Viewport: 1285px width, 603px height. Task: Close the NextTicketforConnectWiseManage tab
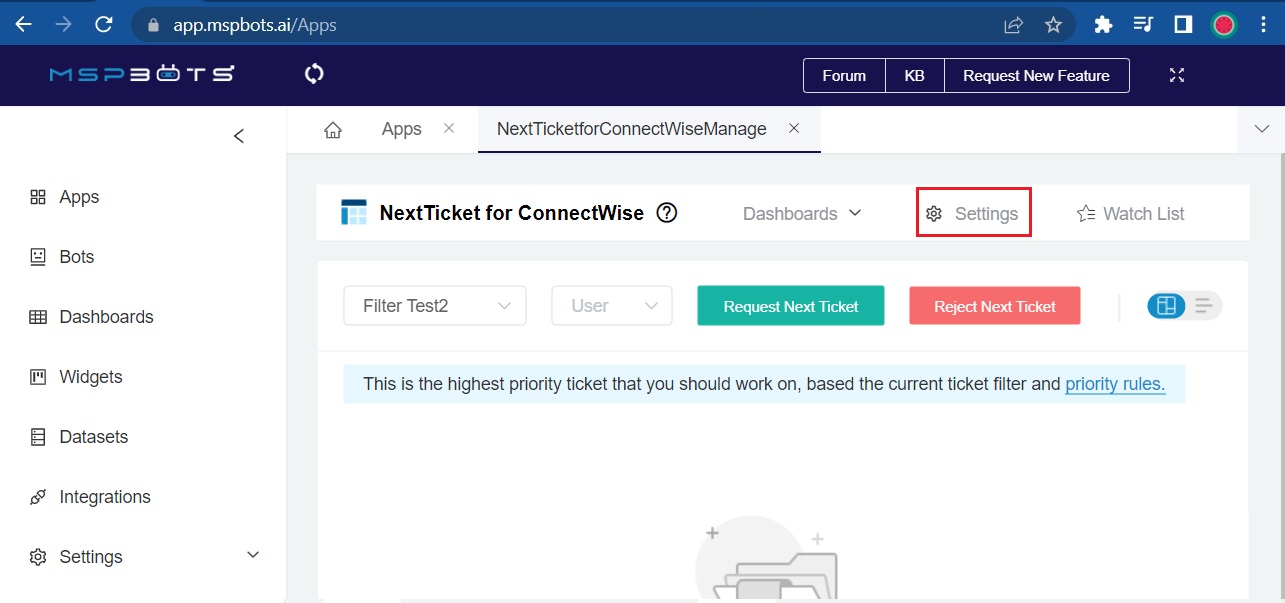[x=794, y=129]
